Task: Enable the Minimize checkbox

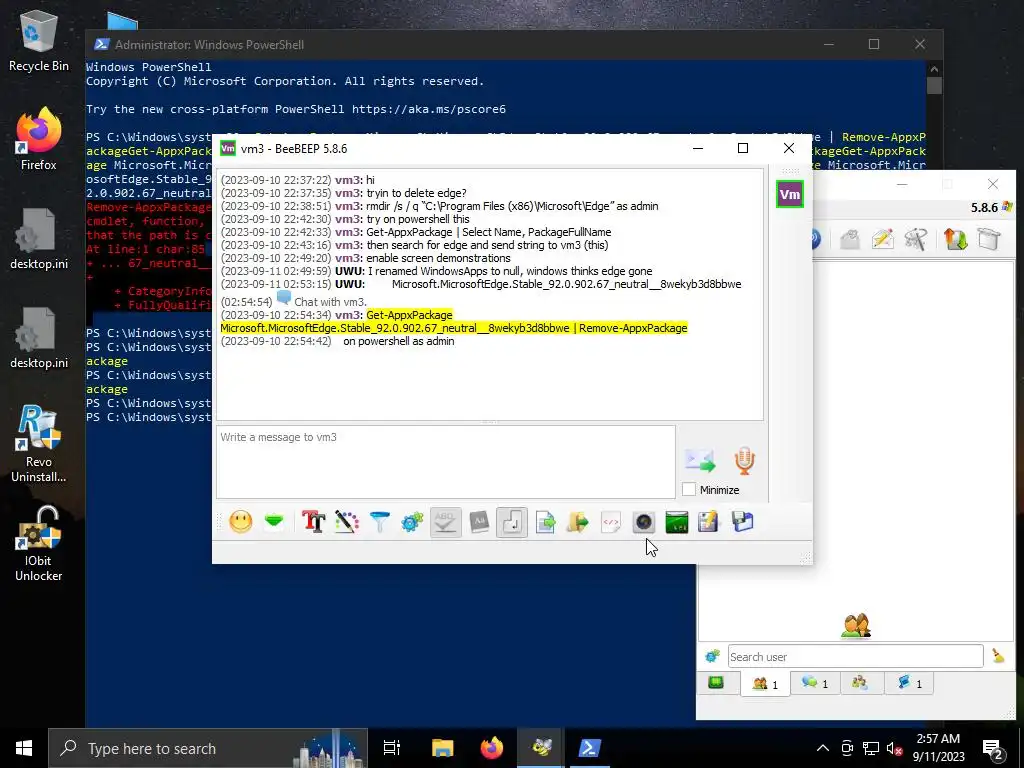Action: (689, 489)
